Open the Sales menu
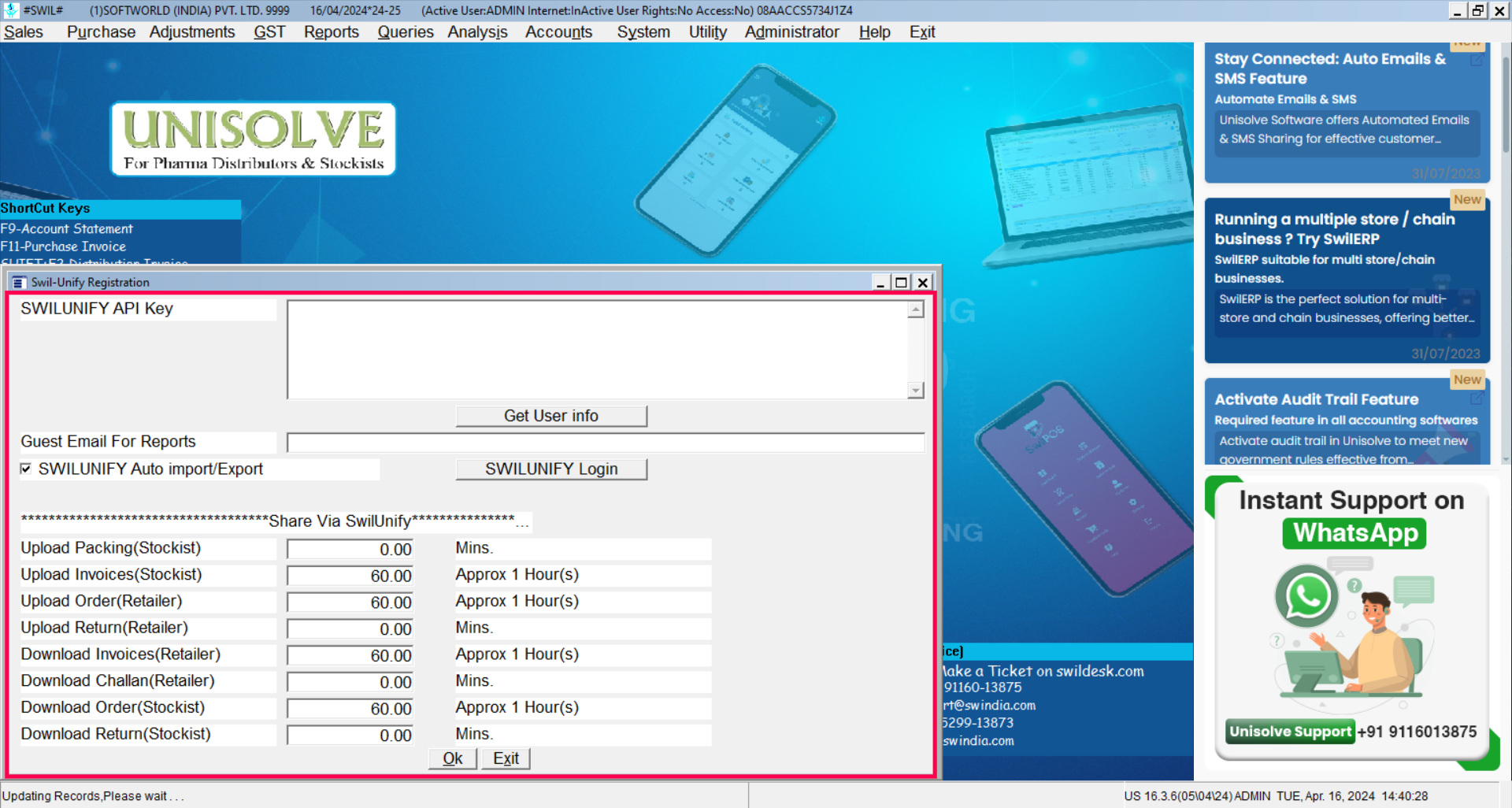1512x808 pixels. (x=24, y=32)
